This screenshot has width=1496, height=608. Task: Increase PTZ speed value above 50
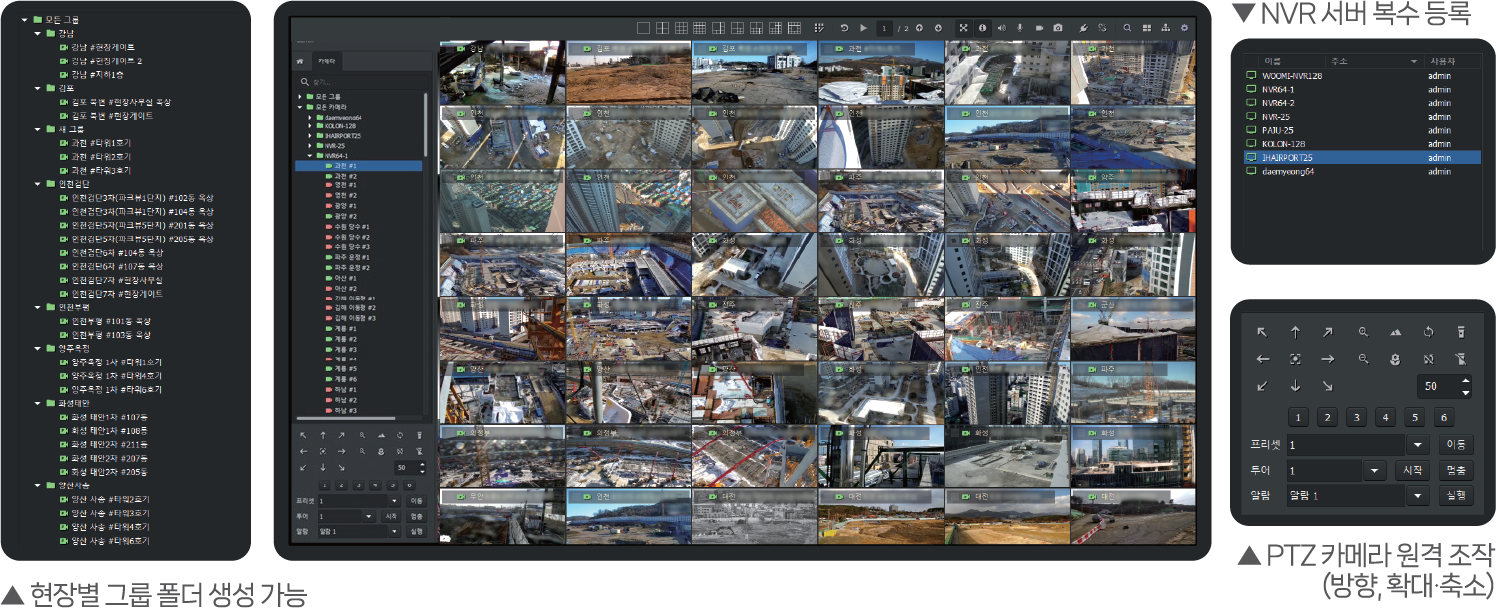(x=1466, y=381)
